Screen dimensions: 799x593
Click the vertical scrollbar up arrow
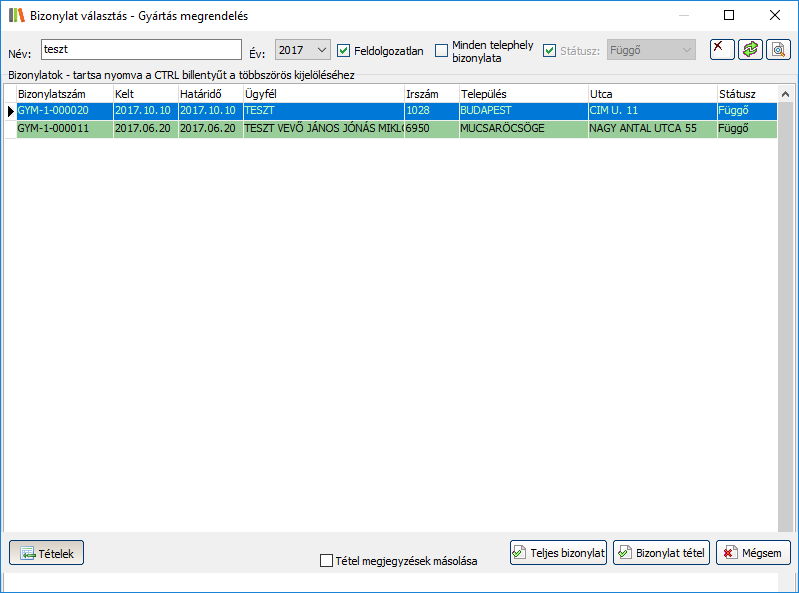coord(785,94)
